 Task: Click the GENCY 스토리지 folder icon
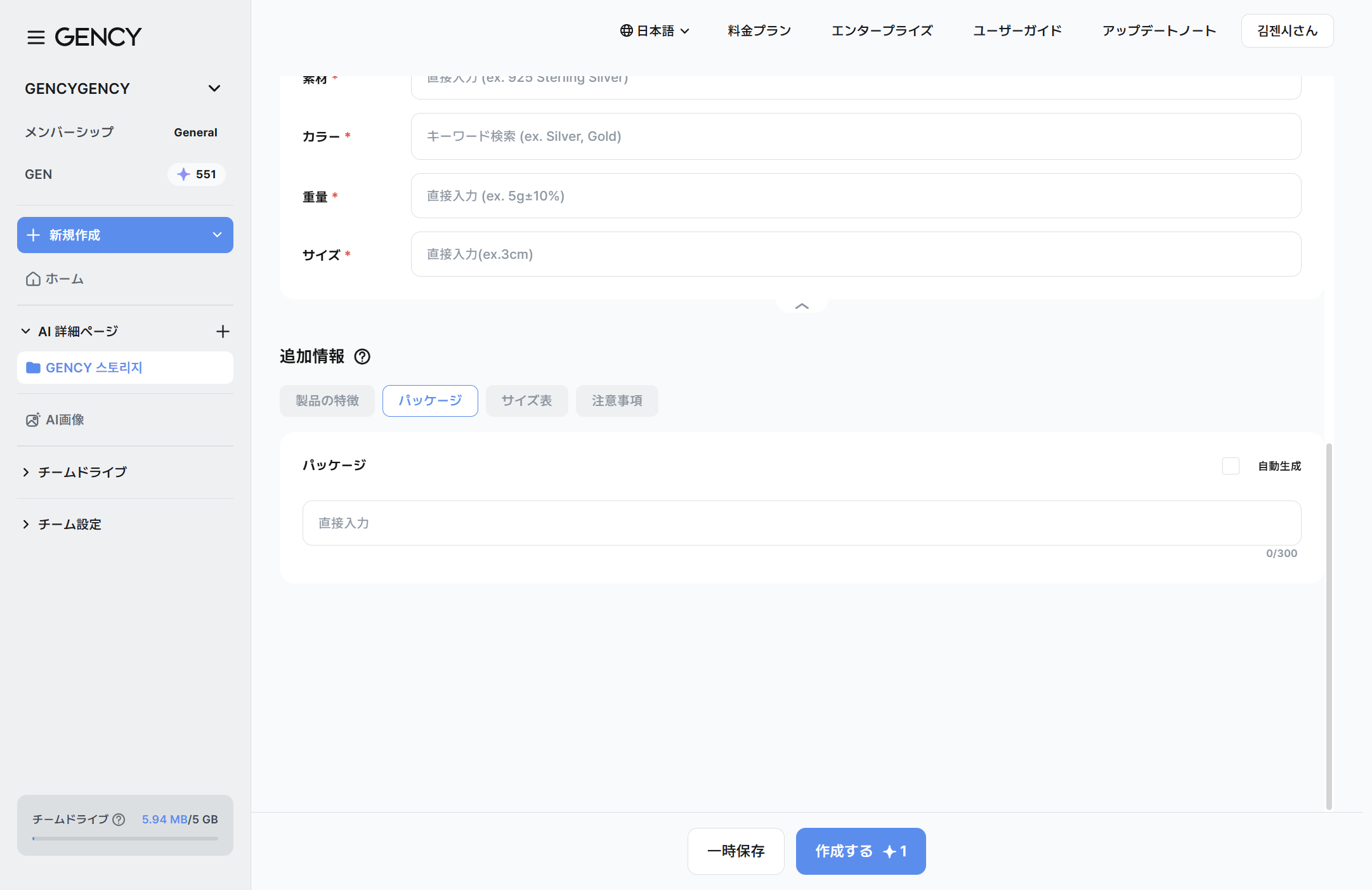[x=33, y=368]
